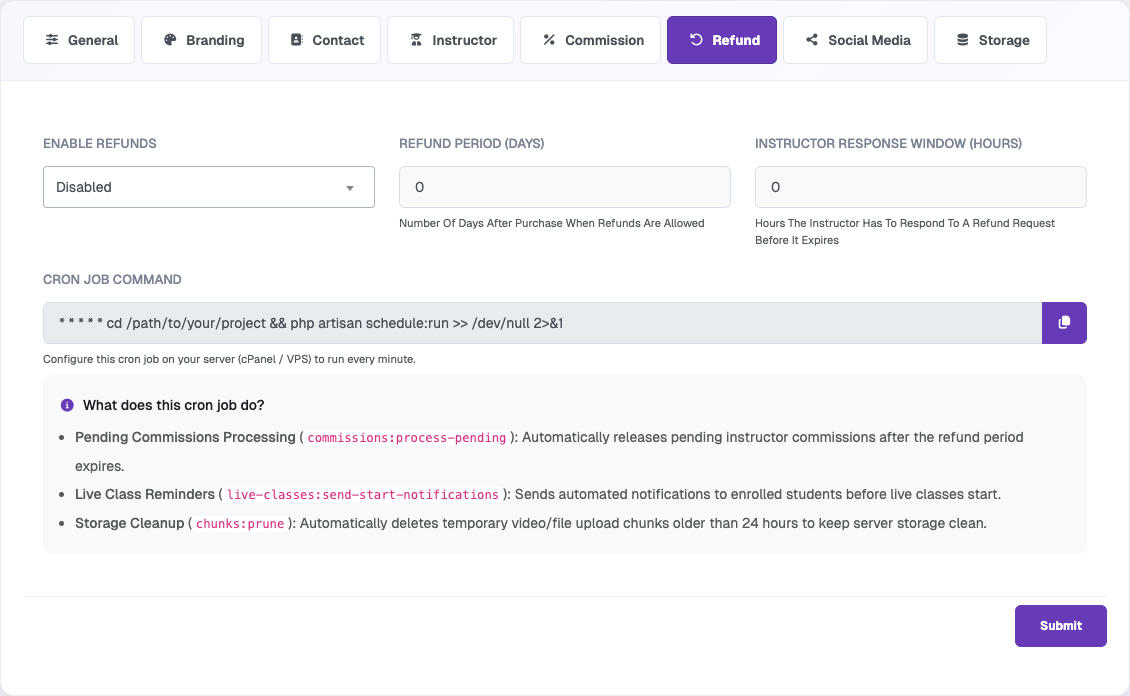Click the 'commissions:process-pending' command text

click(406, 438)
